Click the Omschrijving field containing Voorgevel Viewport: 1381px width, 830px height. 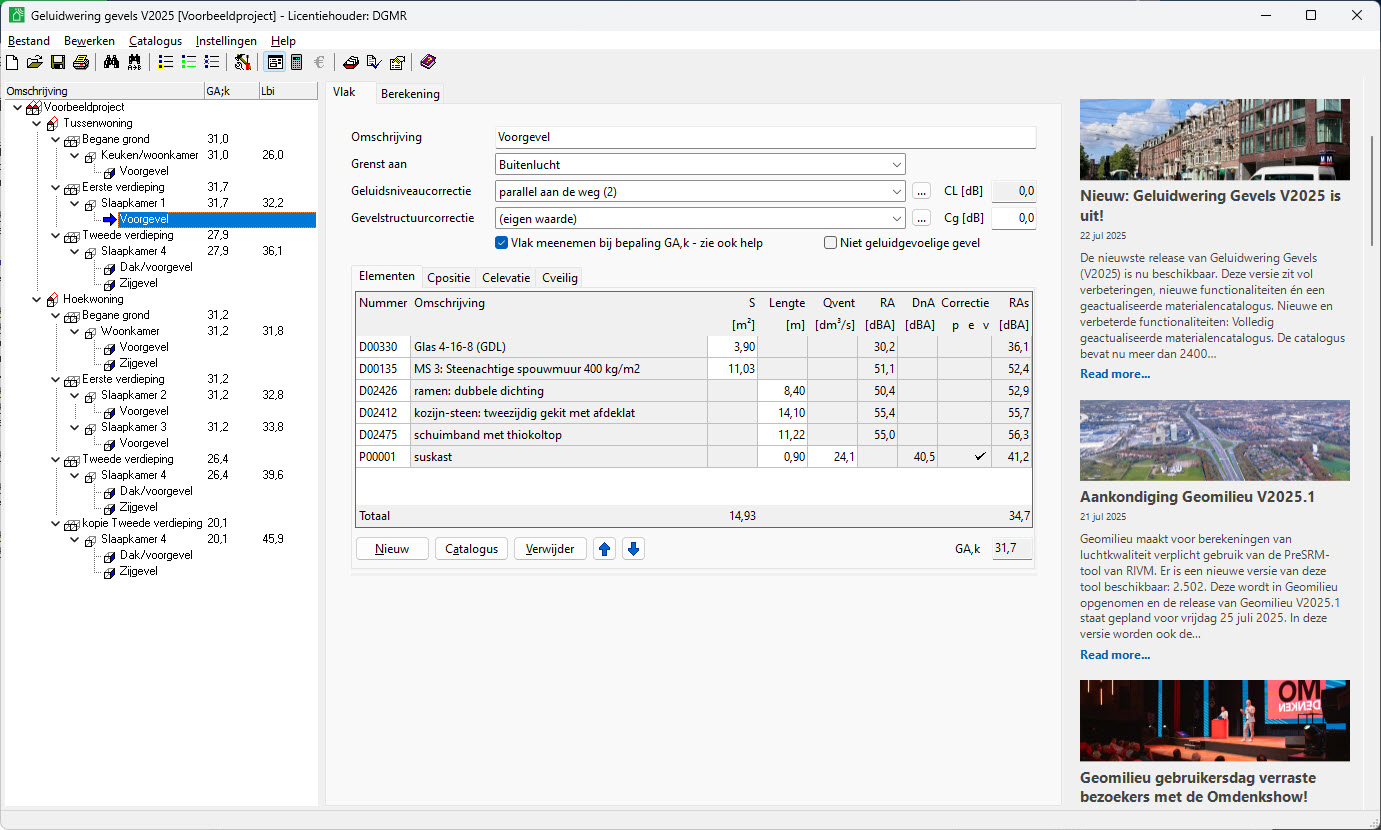[765, 137]
